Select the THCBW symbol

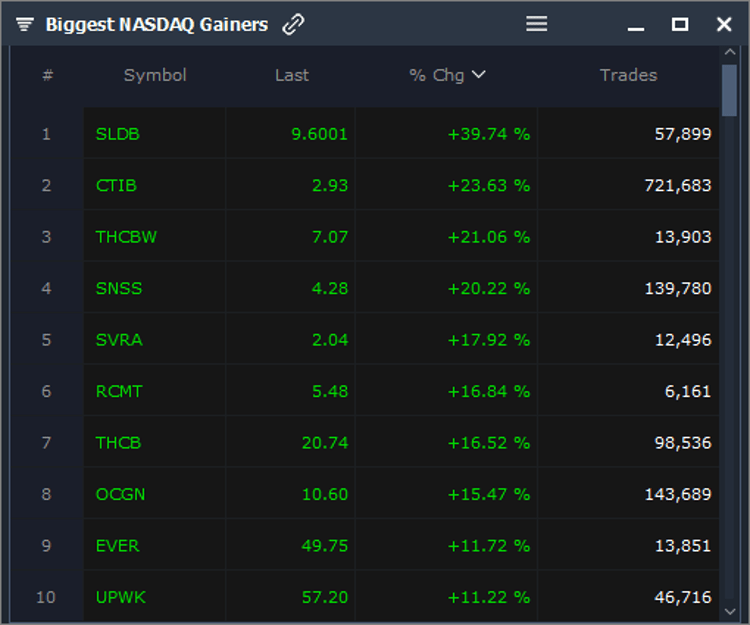click(126, 237)
